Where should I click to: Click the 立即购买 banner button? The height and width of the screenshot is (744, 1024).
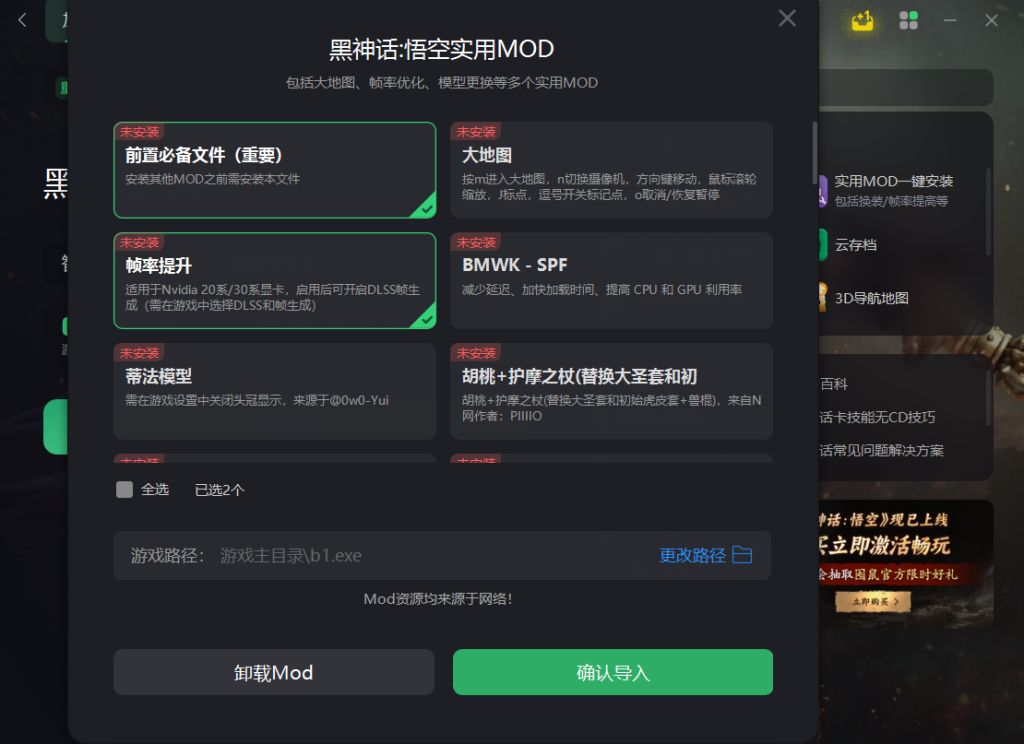click(873, 602)
